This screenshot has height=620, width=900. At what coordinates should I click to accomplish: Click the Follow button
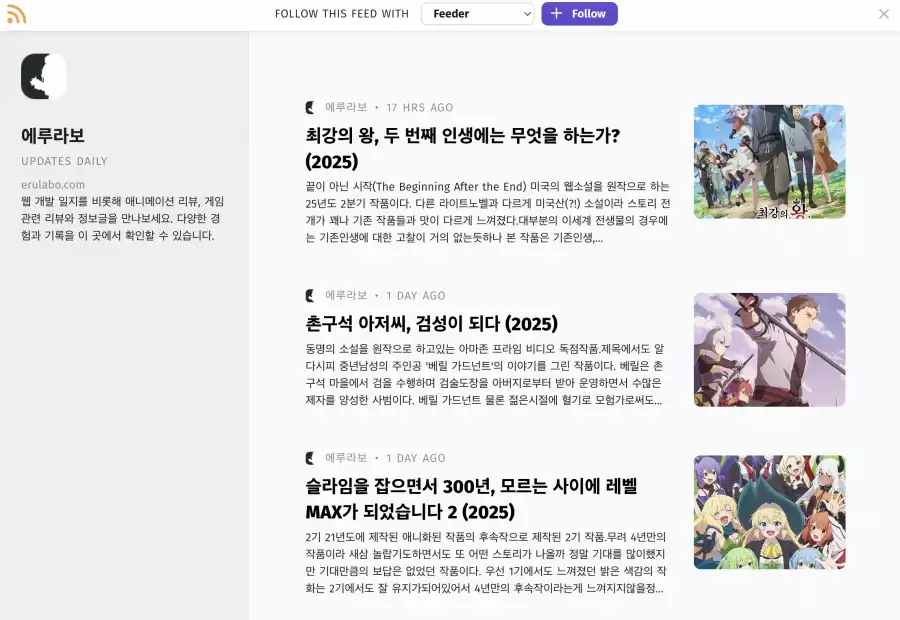(579, 14)
